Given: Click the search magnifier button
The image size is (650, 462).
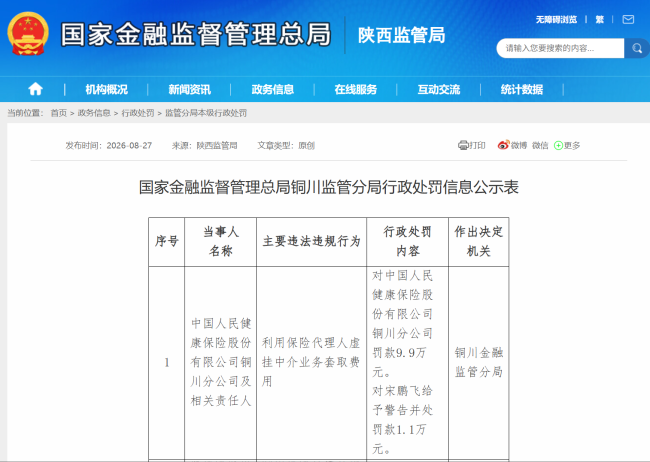Looking at the screenshot, I should 637,48.
